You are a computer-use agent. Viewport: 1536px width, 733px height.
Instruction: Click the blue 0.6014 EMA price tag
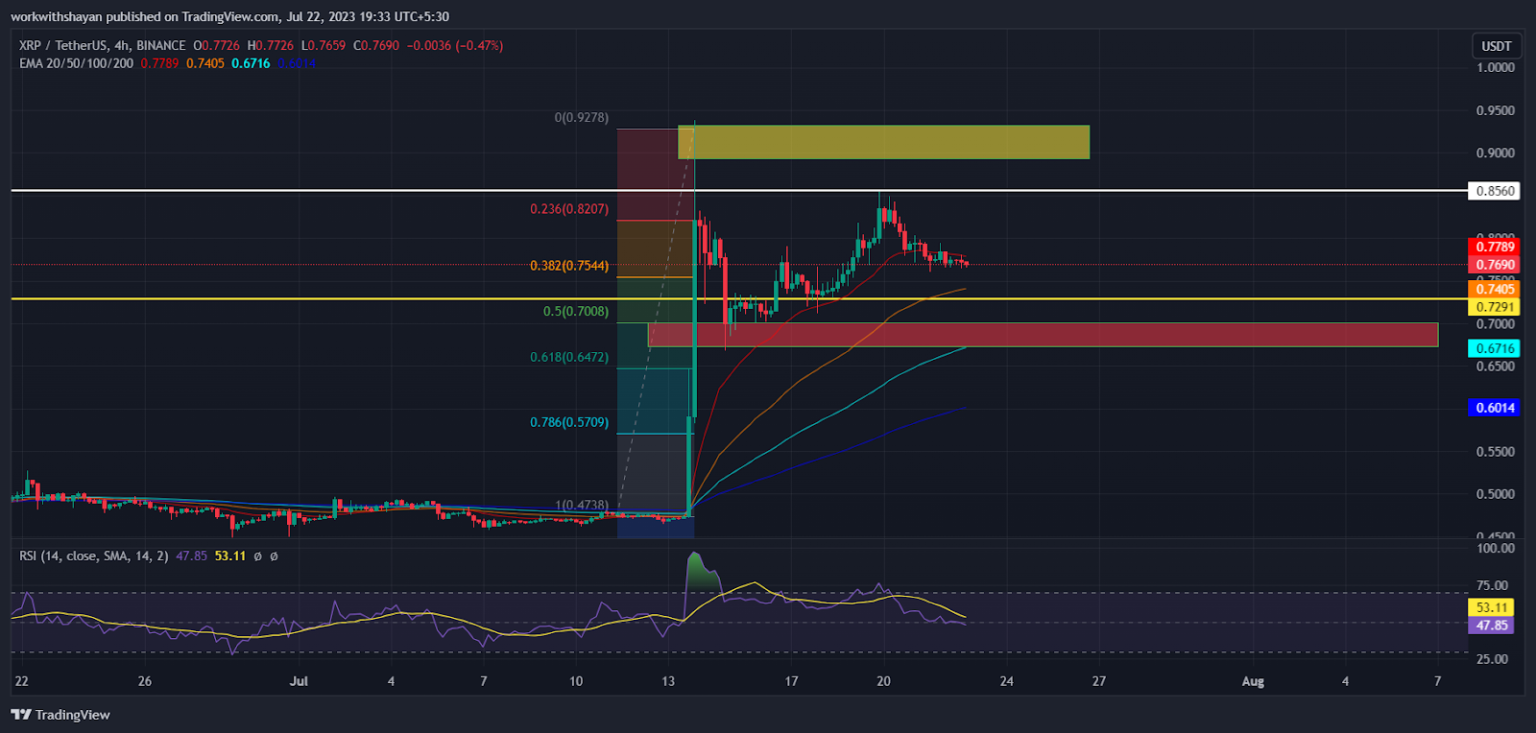pyautogui.click(x=1495, y=407)
